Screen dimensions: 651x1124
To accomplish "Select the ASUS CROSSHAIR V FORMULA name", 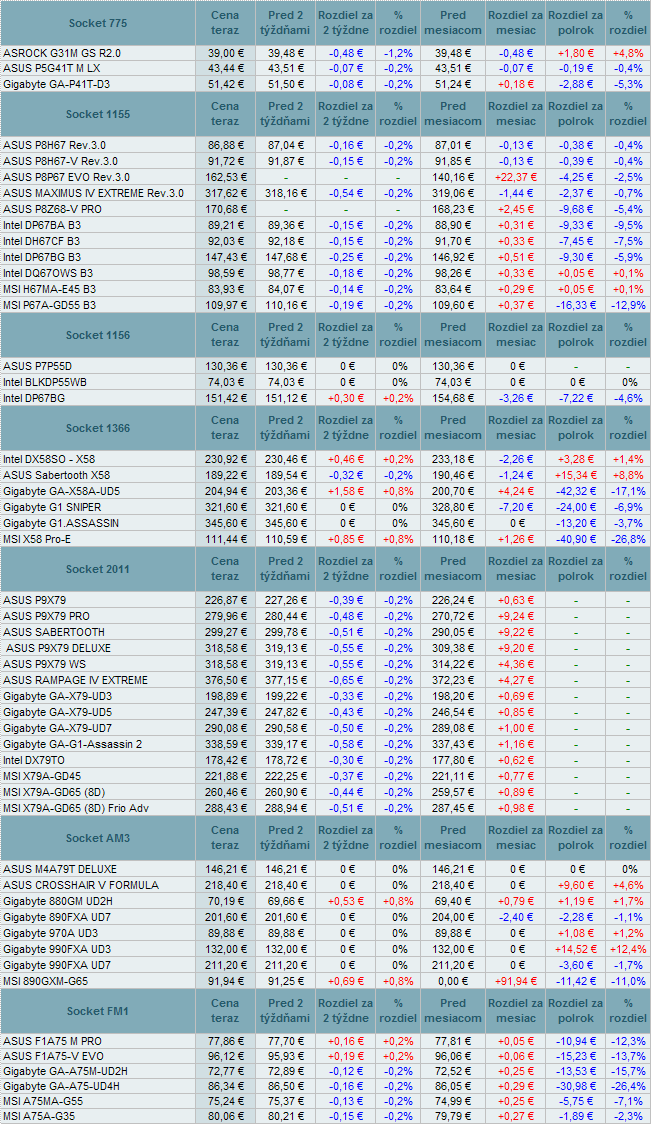I will pos(81,885).
